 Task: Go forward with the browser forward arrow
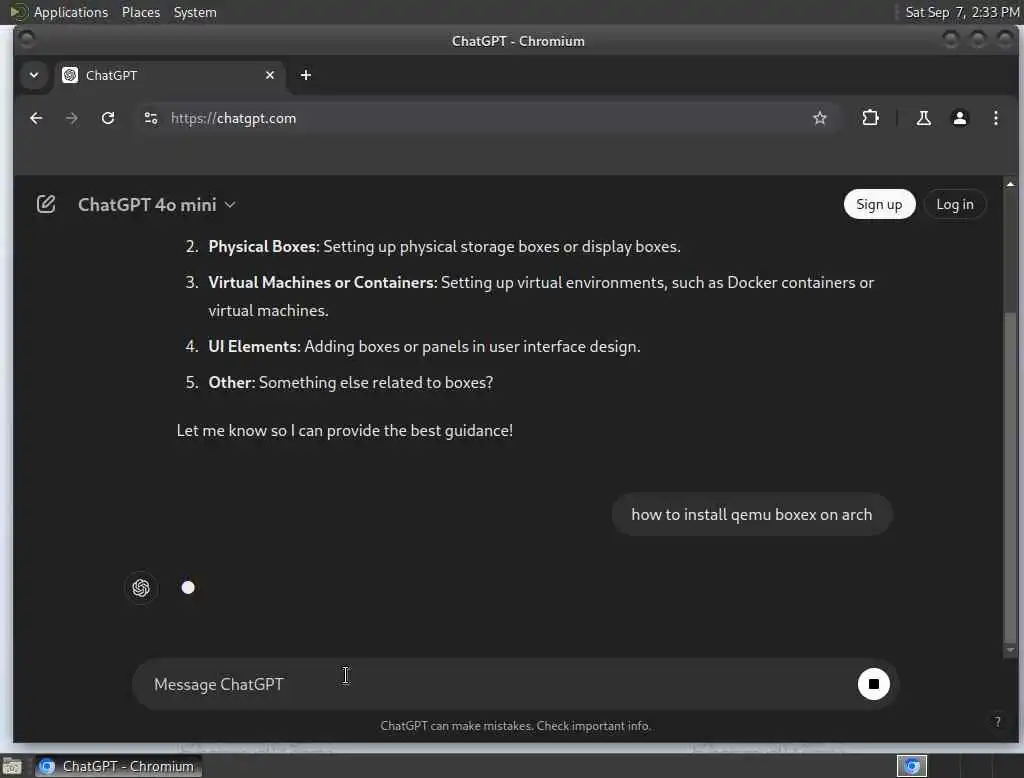[72, 118]
